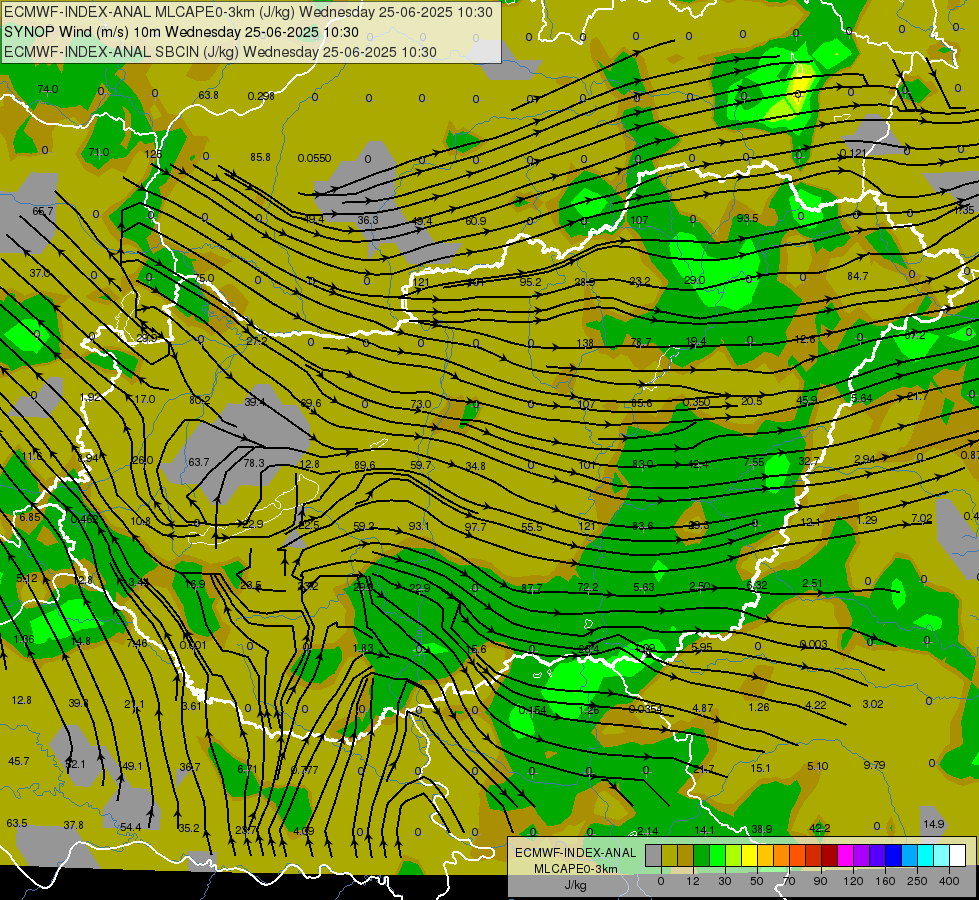Click the map value 45.7
The width and height of the screenshot is (979, 900).
click(19, 761)
